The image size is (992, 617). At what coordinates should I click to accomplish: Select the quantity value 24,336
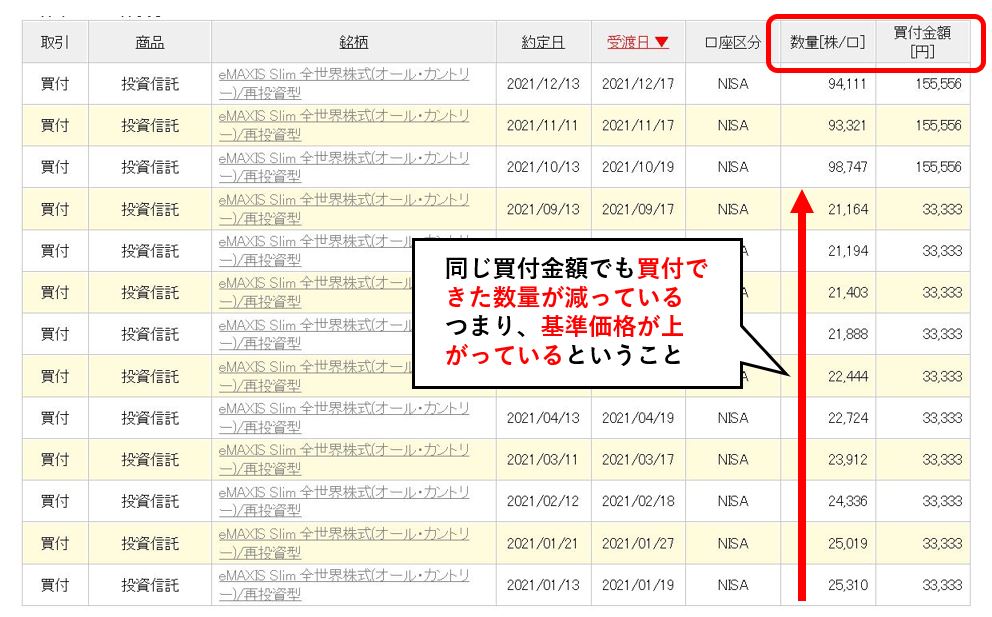(848, 501)
